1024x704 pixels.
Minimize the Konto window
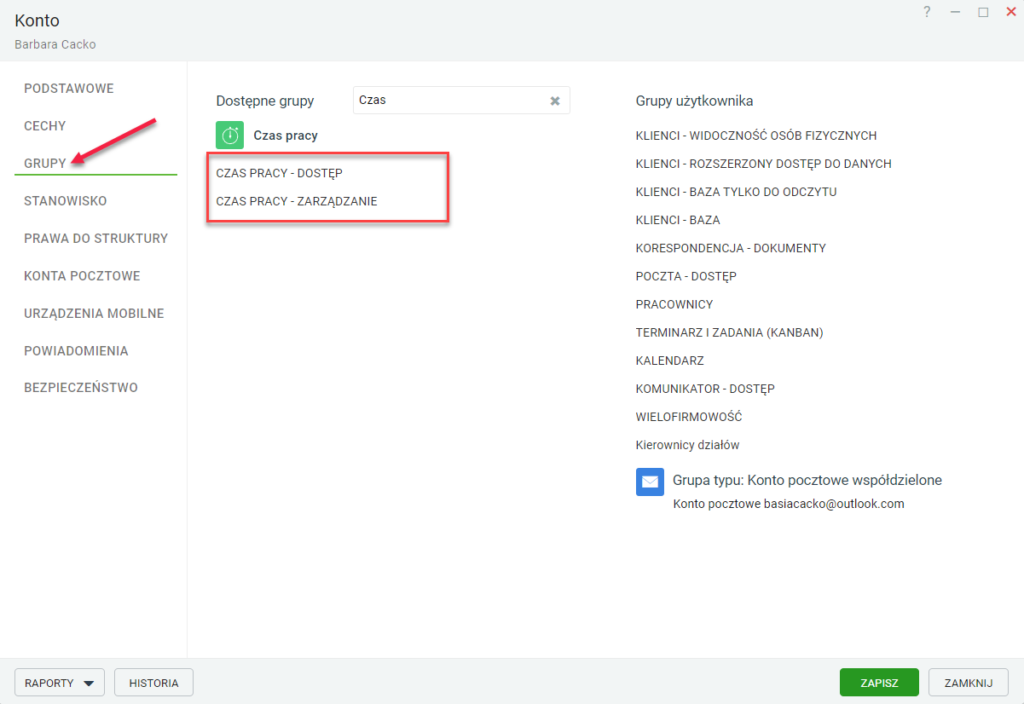pyautogui.click(x=955, y=12)
